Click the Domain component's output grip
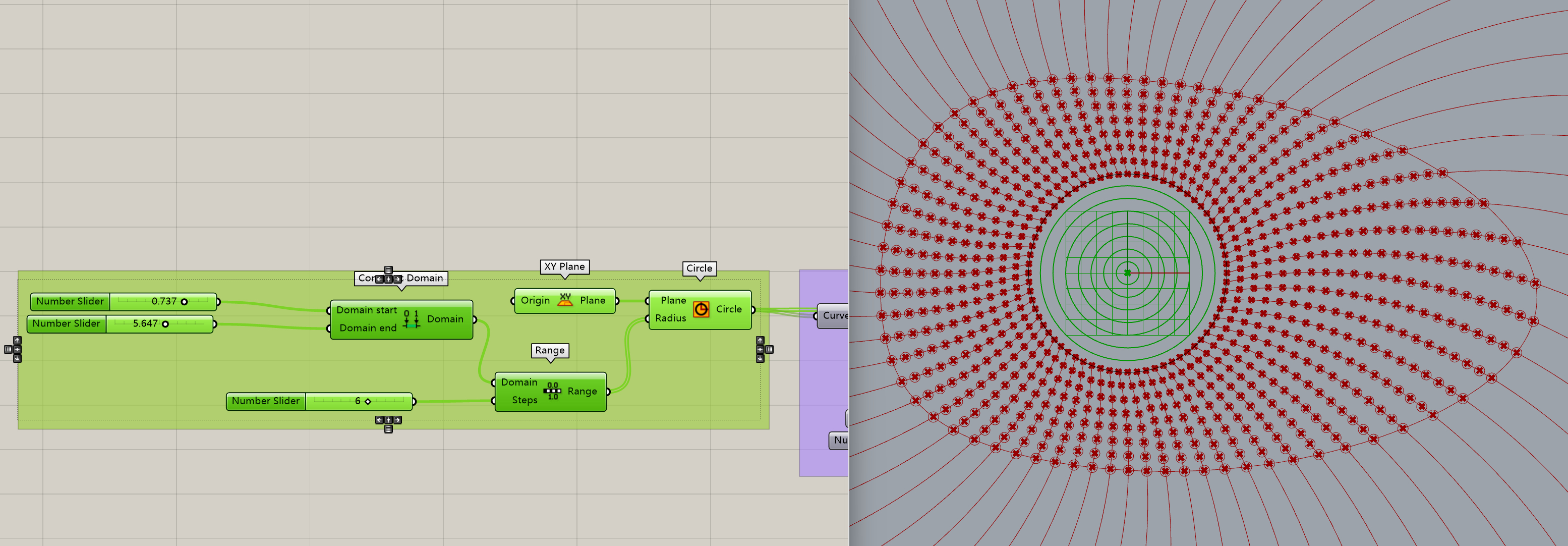The width and height of the screenshot is (1568, 546). tap(474, 319)
